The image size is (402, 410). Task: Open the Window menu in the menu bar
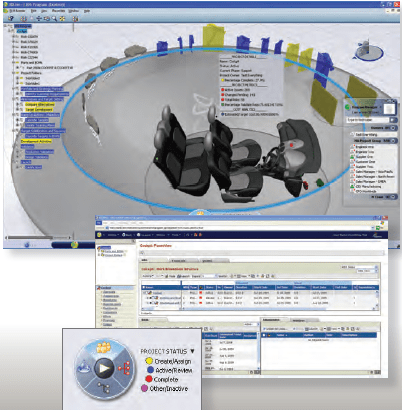(73, 11)
